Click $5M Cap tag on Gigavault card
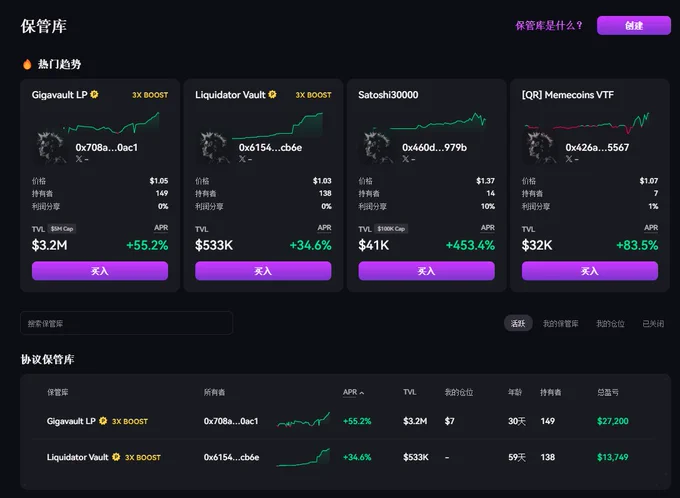The width and height of the screenshot is (680, 498). tap(62, 229)
